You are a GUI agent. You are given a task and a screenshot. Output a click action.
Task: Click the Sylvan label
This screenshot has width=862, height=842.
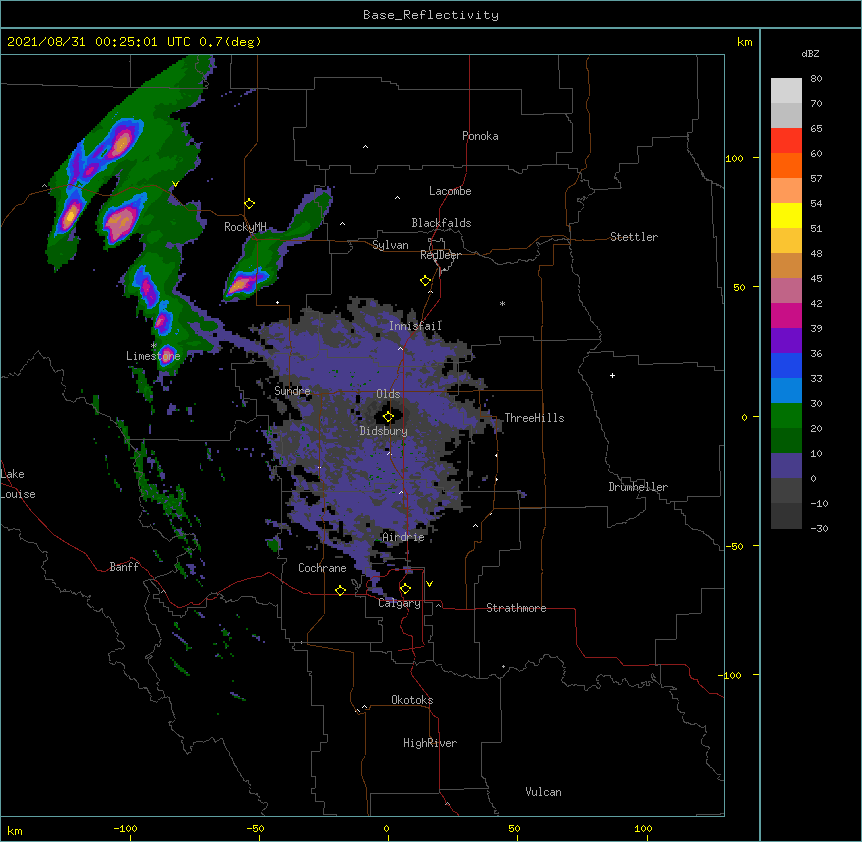pyautogui.click(x=390, y=245)
